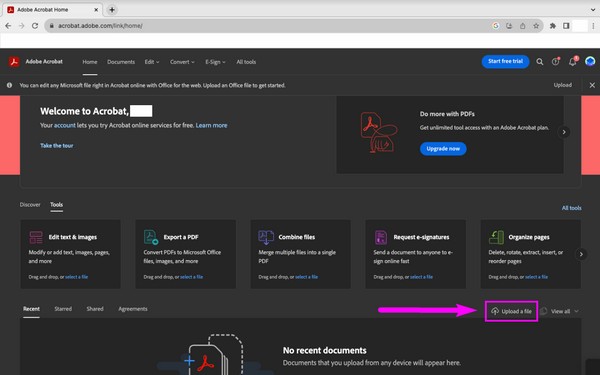The width and height of the screenshot is (600, 375).
Task: Click the Google icon in address bar
Action: (x=496, y=26)
